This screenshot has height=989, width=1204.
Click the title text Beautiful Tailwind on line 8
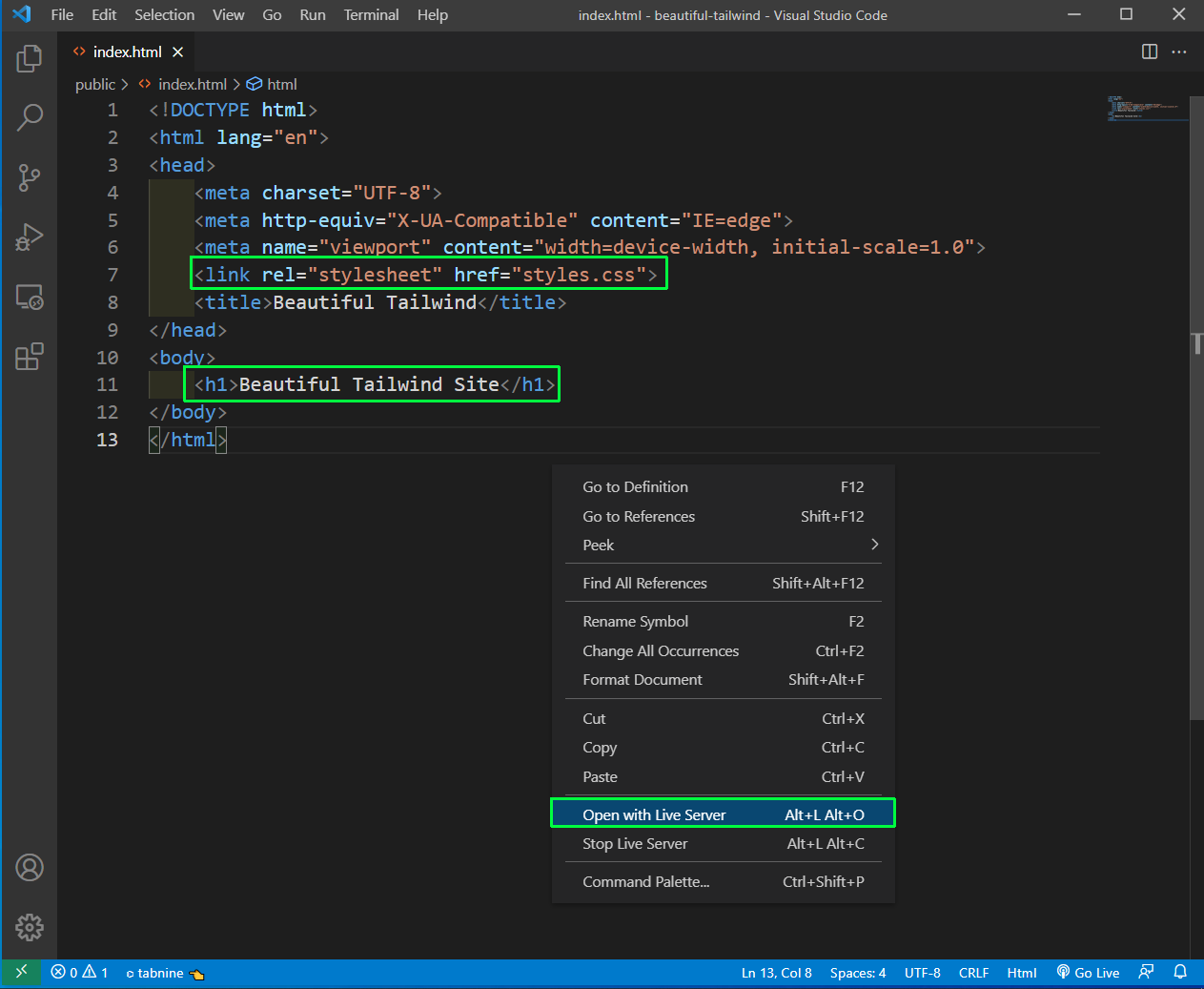pyautogui.click(x=375, y=302)
